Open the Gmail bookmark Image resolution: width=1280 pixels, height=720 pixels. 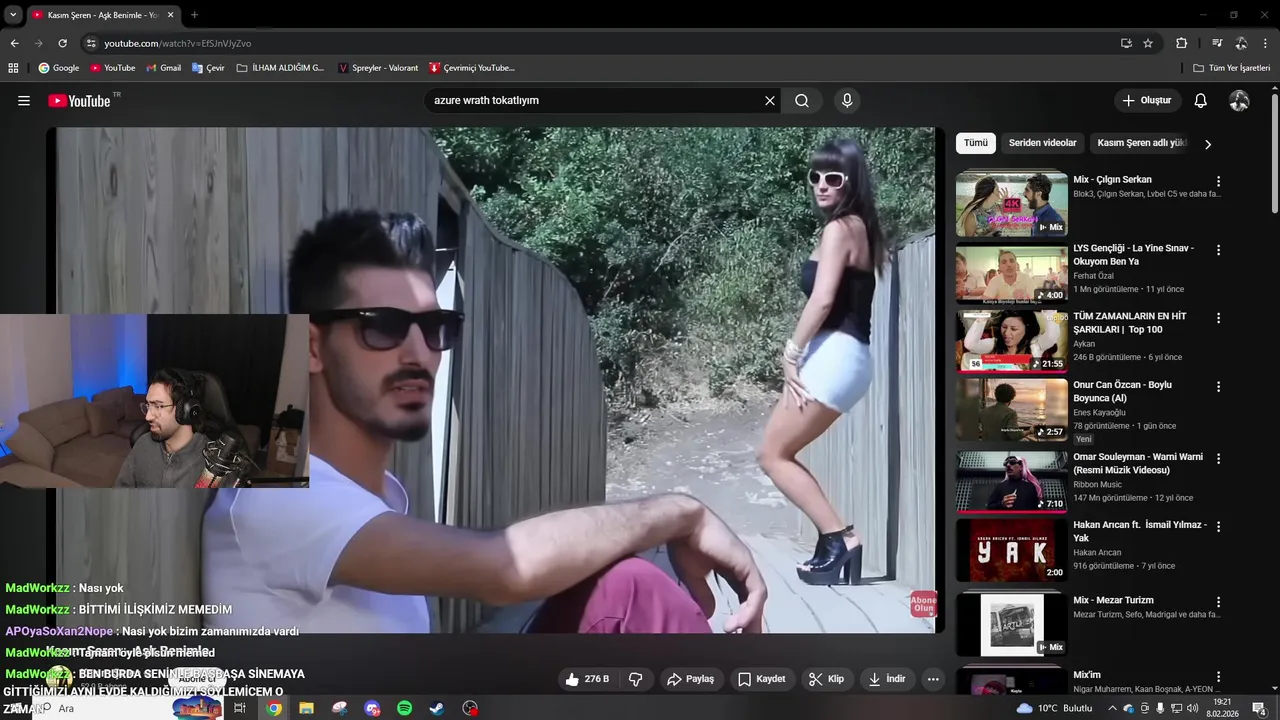click(163, 68)
